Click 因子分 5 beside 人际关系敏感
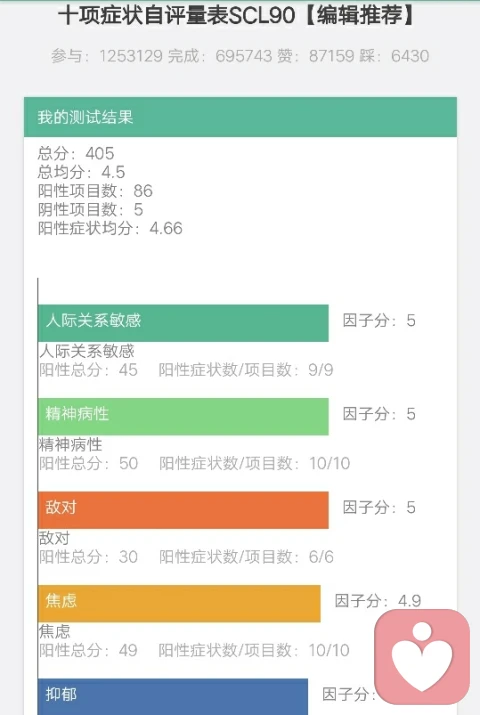Image resolution: width=480 pixels, height=715 pixels. 379,320
